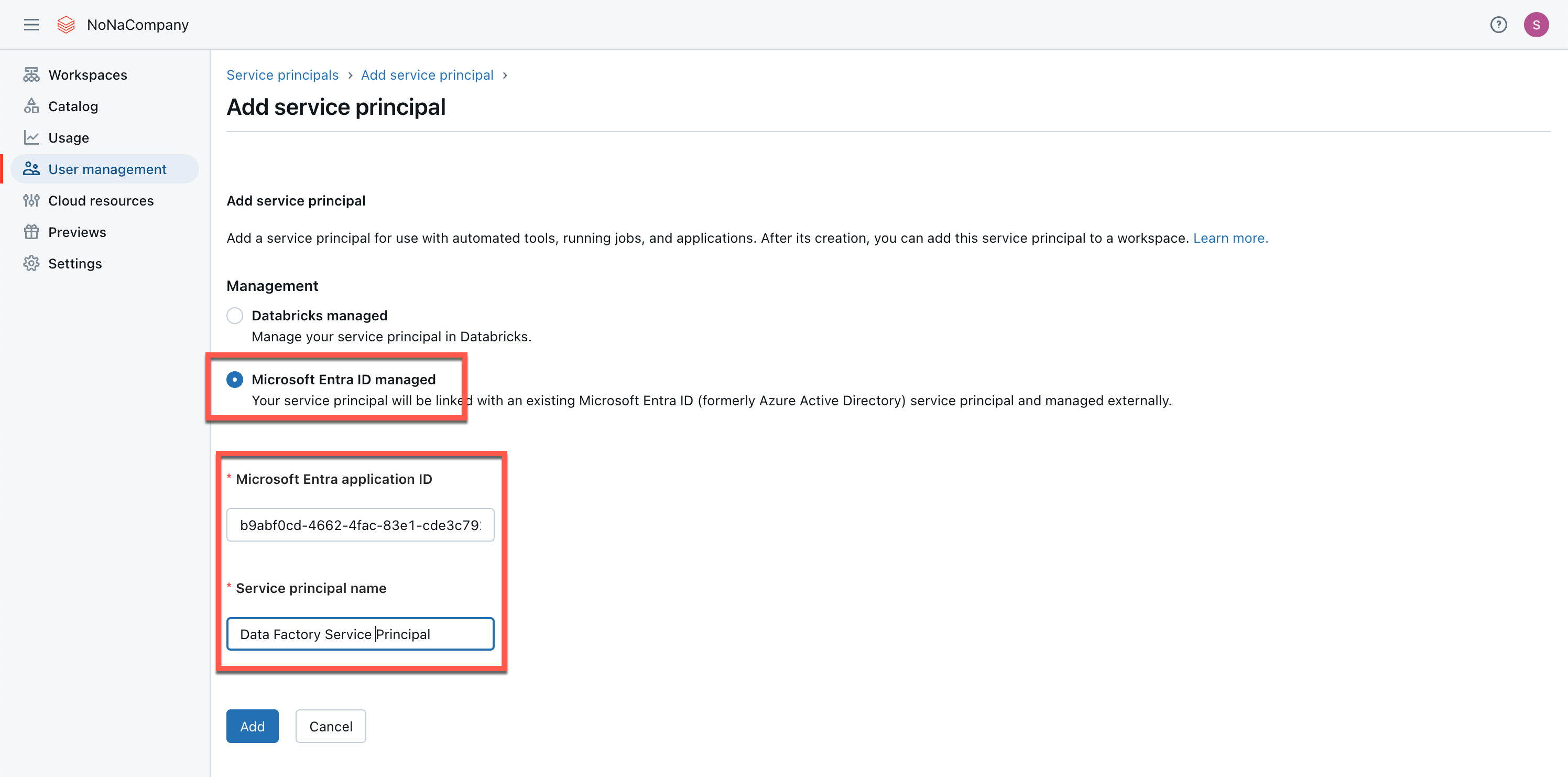Click the Previews gift icon
Image resolution: width=1568 pixels, height=777 pixels.
click(31, 232)
